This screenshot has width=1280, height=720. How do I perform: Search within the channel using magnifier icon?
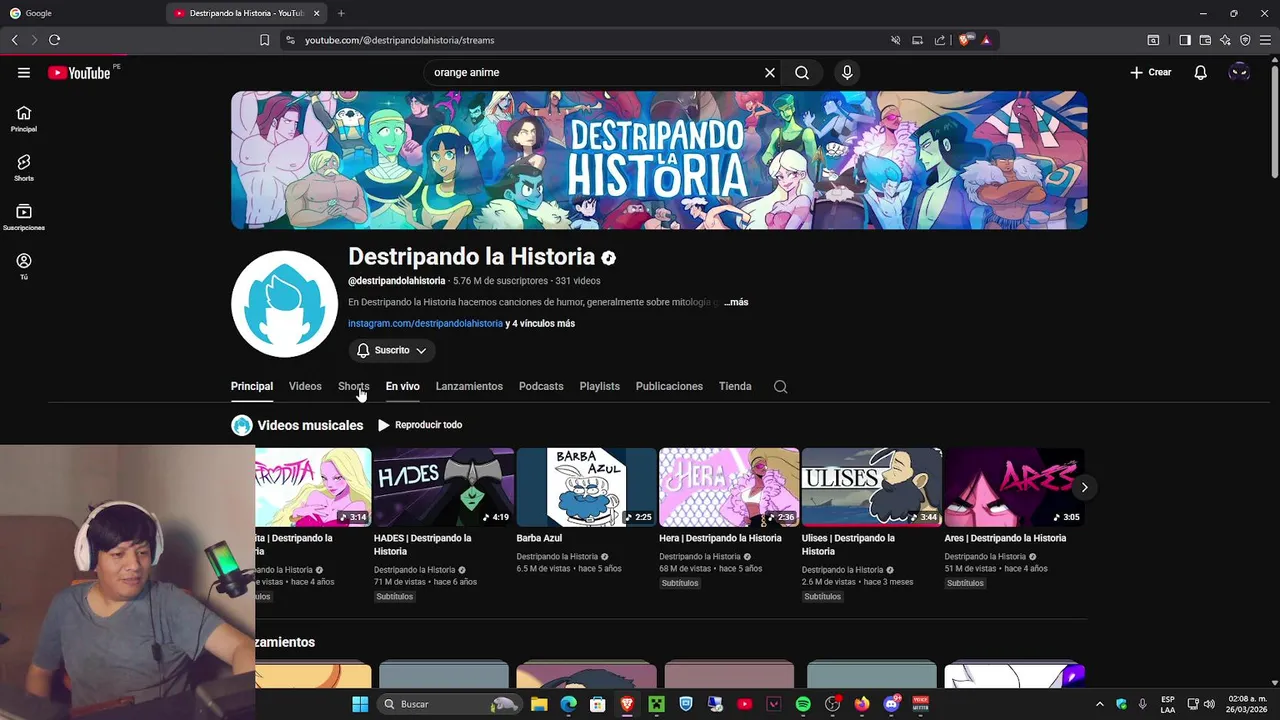(781, 387)
